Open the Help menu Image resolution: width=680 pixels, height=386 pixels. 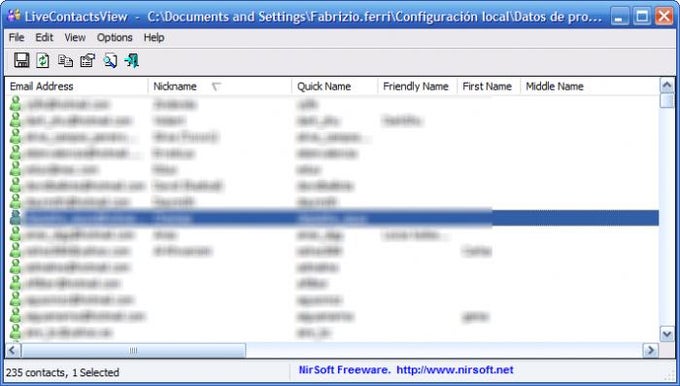[154, 38]
